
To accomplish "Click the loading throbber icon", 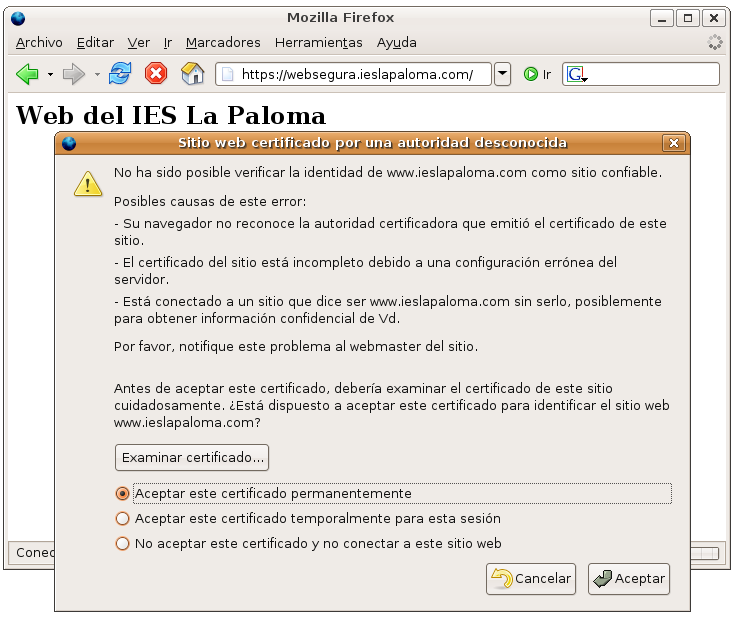I will coord(715,42).
